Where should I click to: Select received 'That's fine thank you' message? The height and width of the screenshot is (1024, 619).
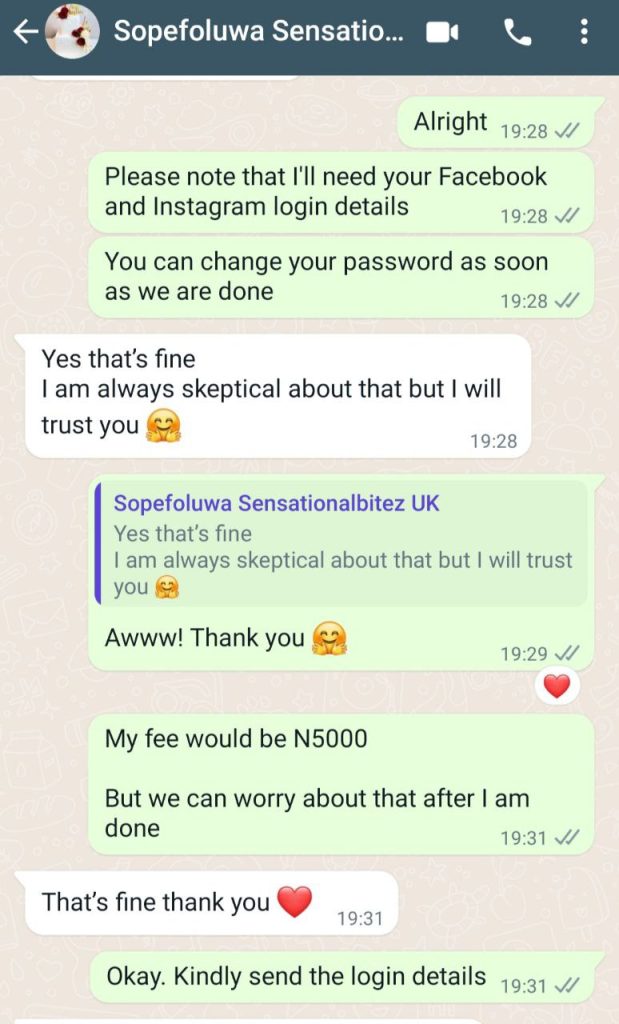coord(206,904)
